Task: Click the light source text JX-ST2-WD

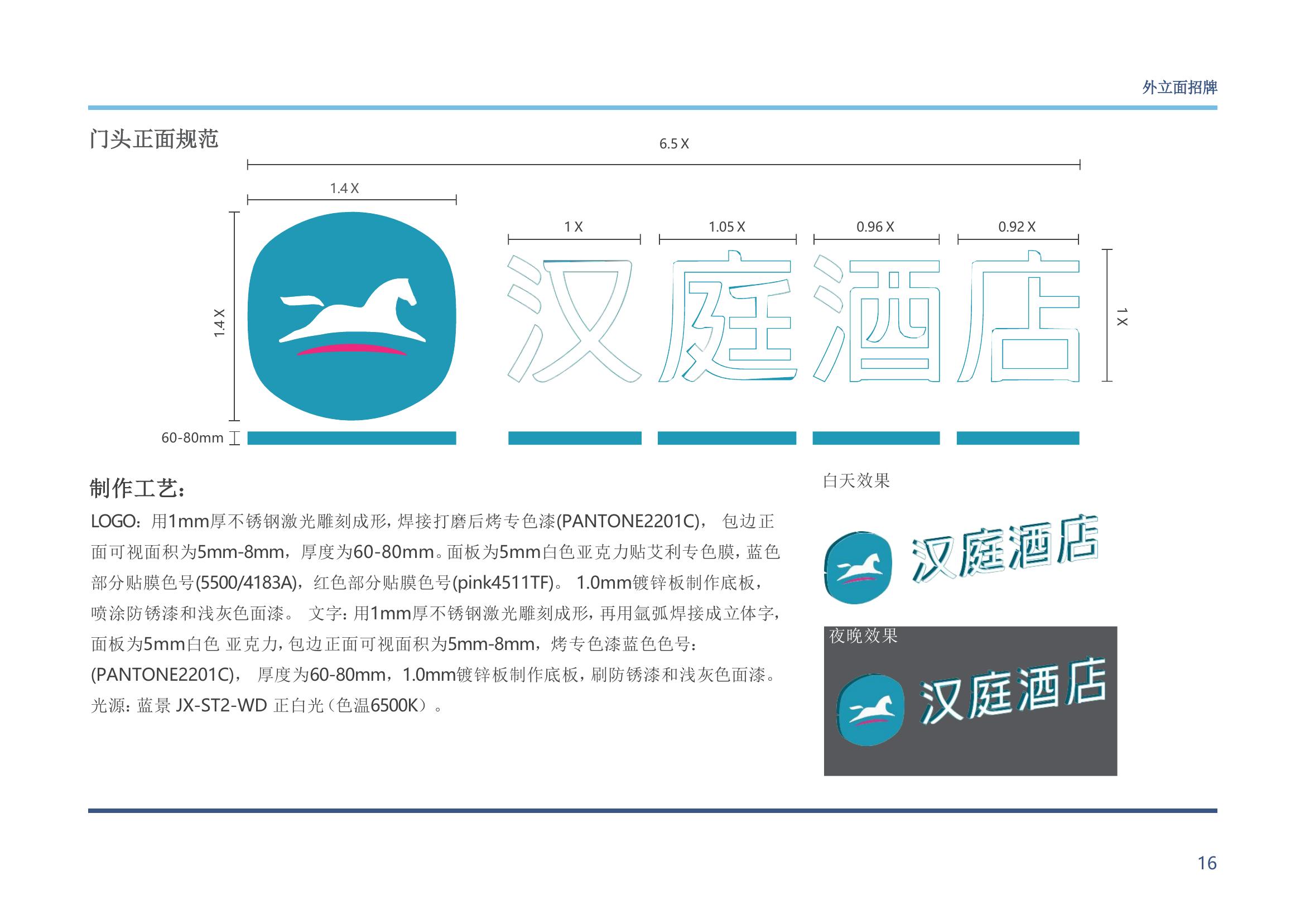Action: point(221,705)
